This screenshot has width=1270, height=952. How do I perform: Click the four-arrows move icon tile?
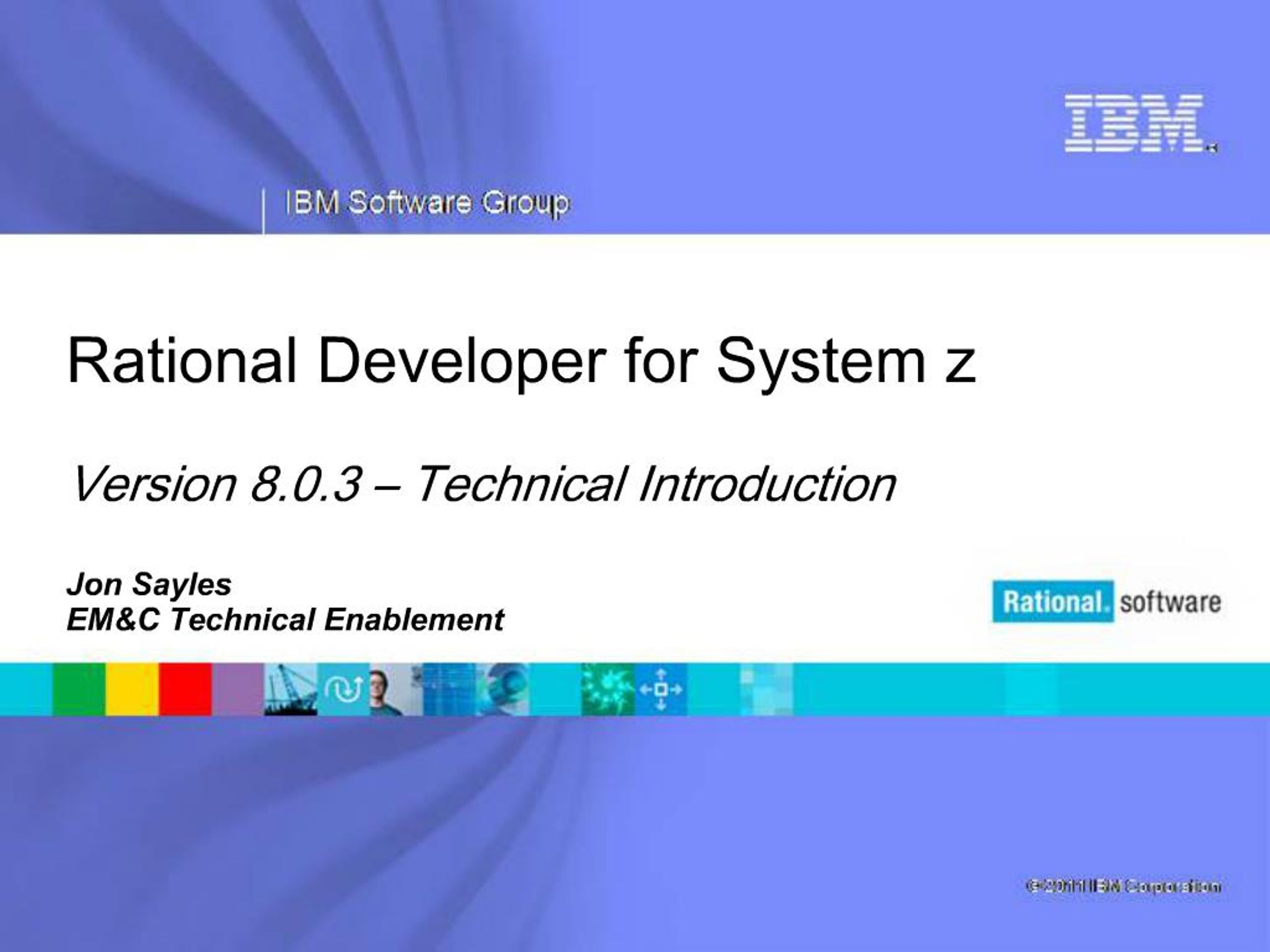pos(661,689)
